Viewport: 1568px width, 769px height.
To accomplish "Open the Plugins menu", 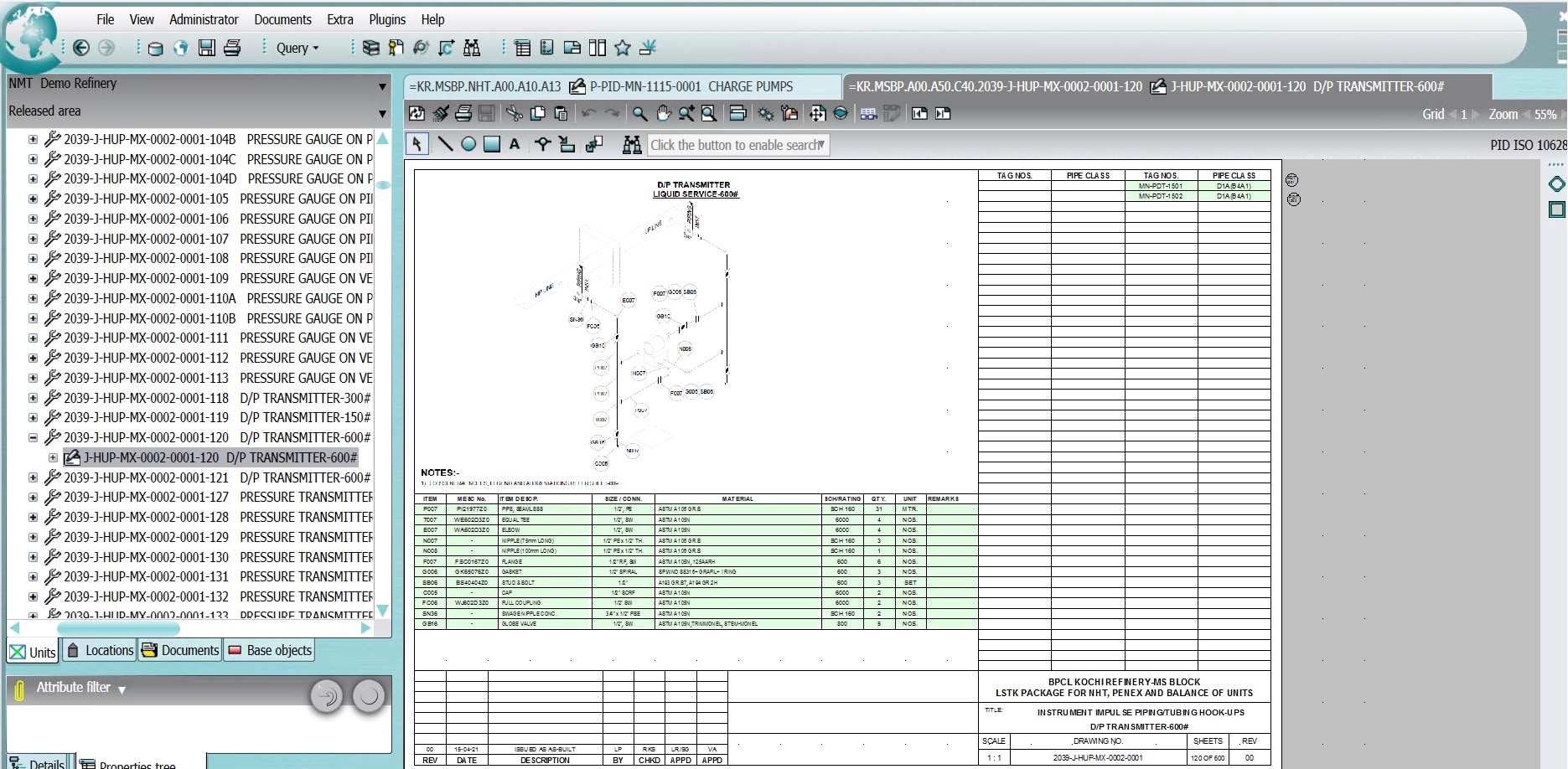I will [x=387, y=19].
